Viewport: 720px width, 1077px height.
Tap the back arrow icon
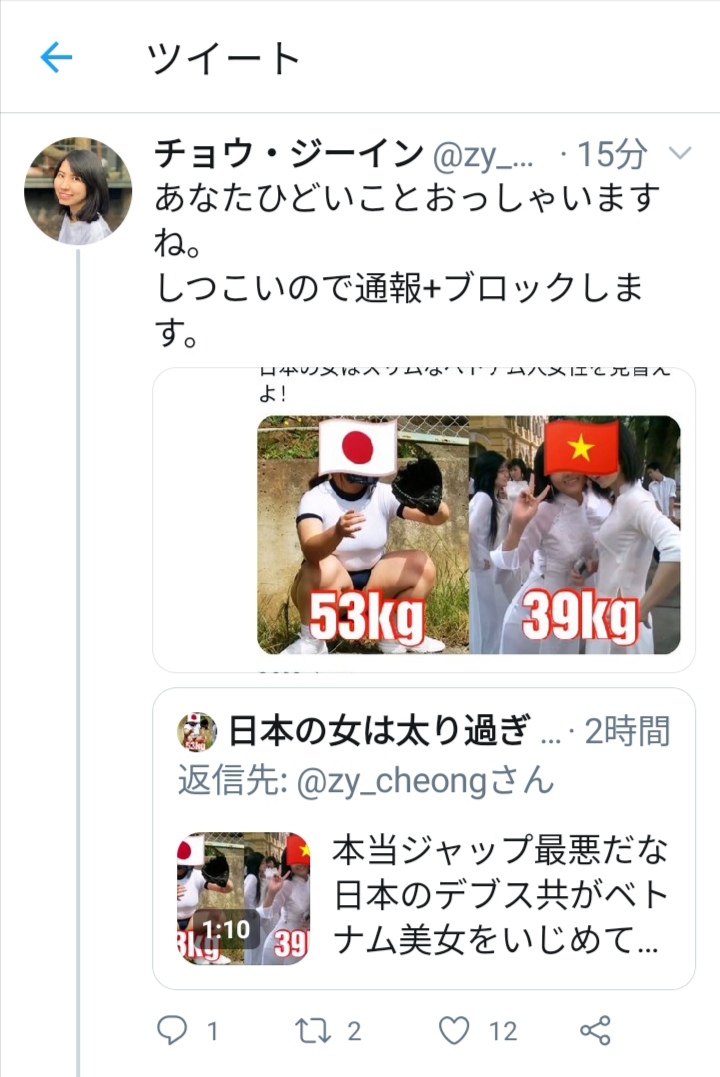[x=56, y=57]
